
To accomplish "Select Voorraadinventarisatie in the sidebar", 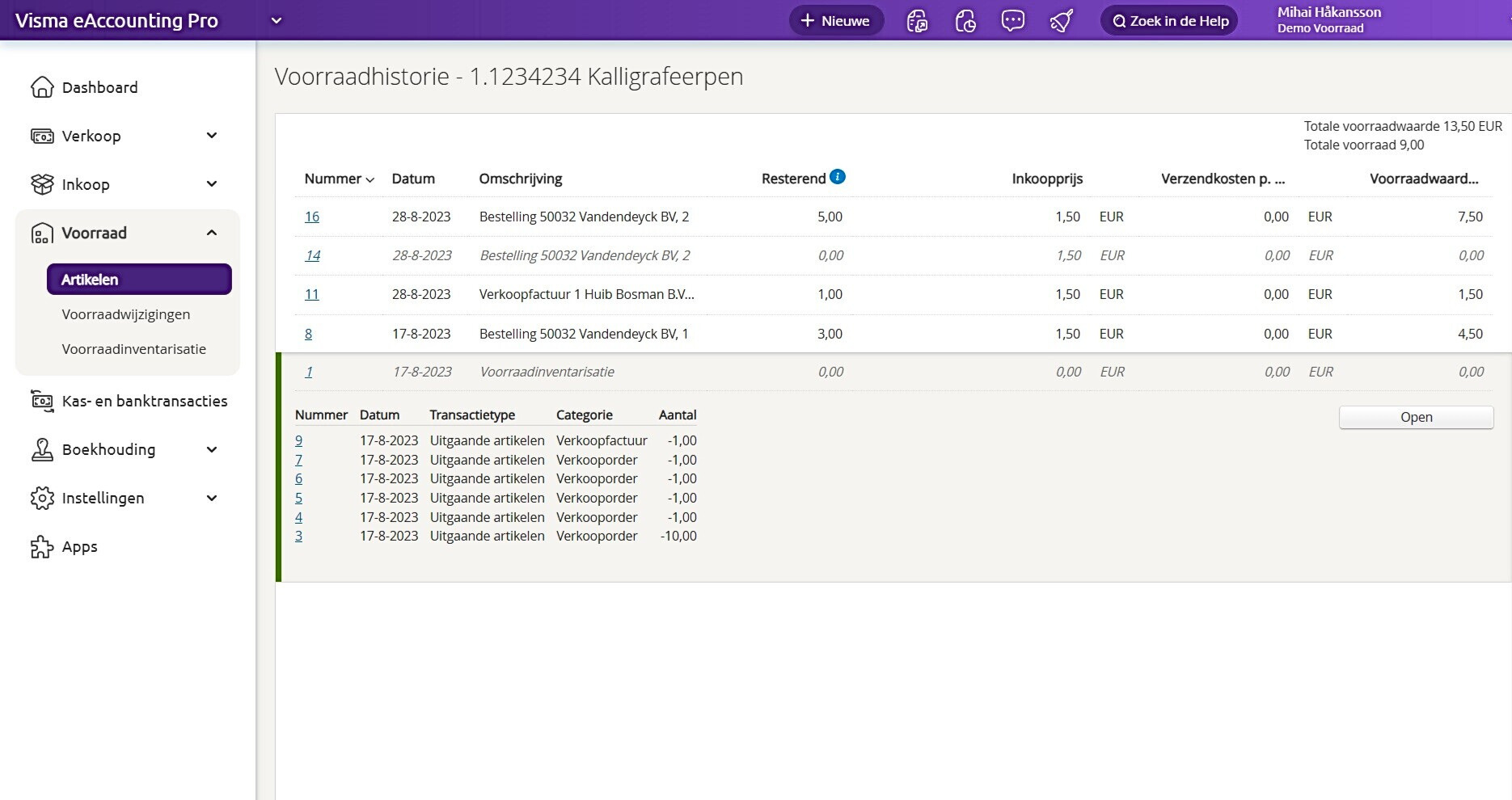I will 134,349.
